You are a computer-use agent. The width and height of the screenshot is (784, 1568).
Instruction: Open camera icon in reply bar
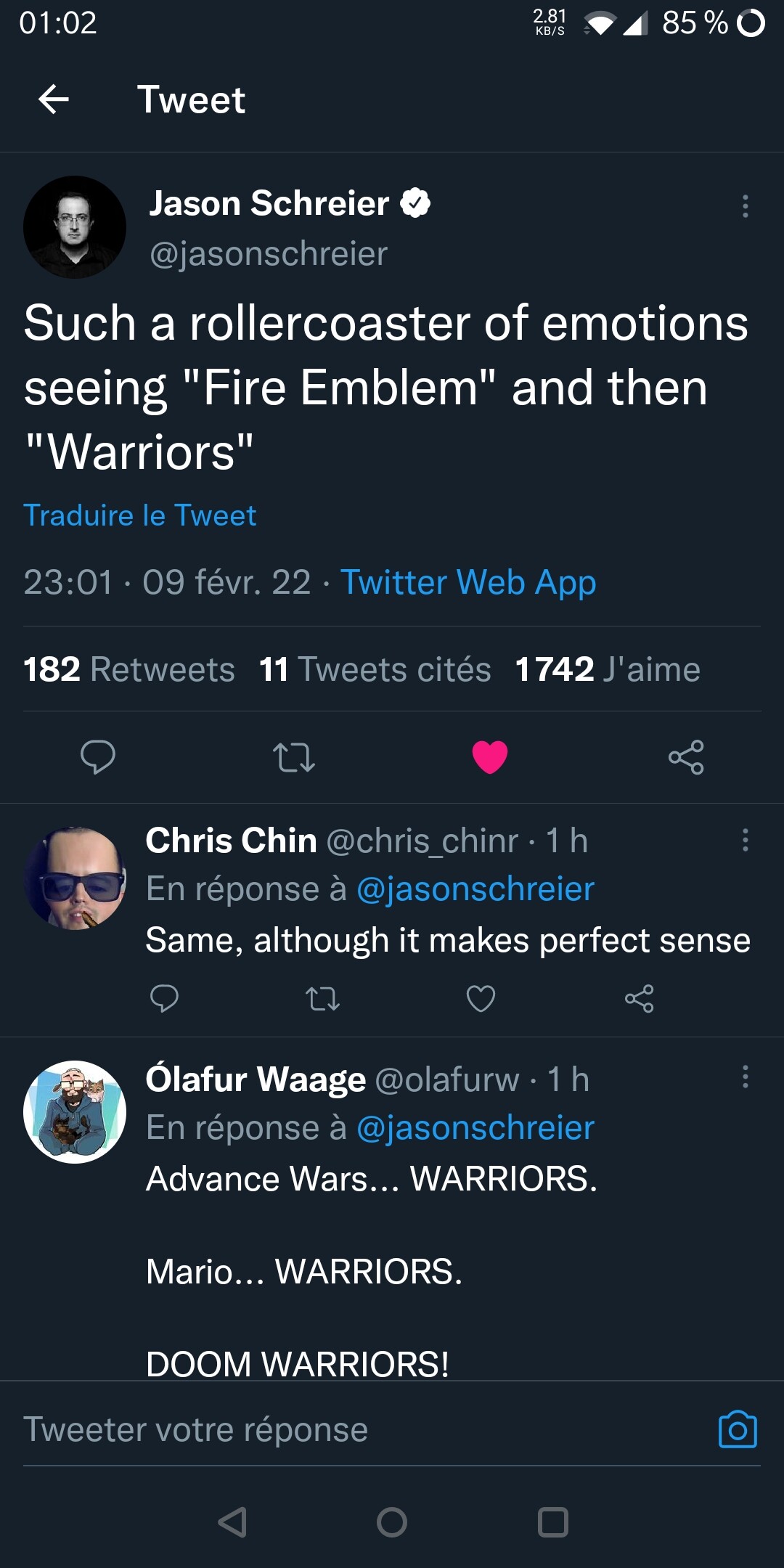click(x=738, y=1429)
